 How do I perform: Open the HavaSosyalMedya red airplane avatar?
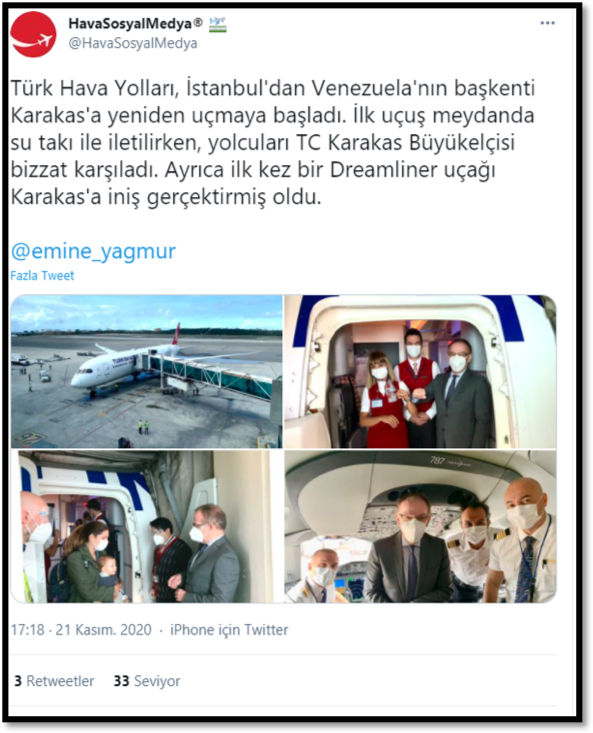click(33, 35)
